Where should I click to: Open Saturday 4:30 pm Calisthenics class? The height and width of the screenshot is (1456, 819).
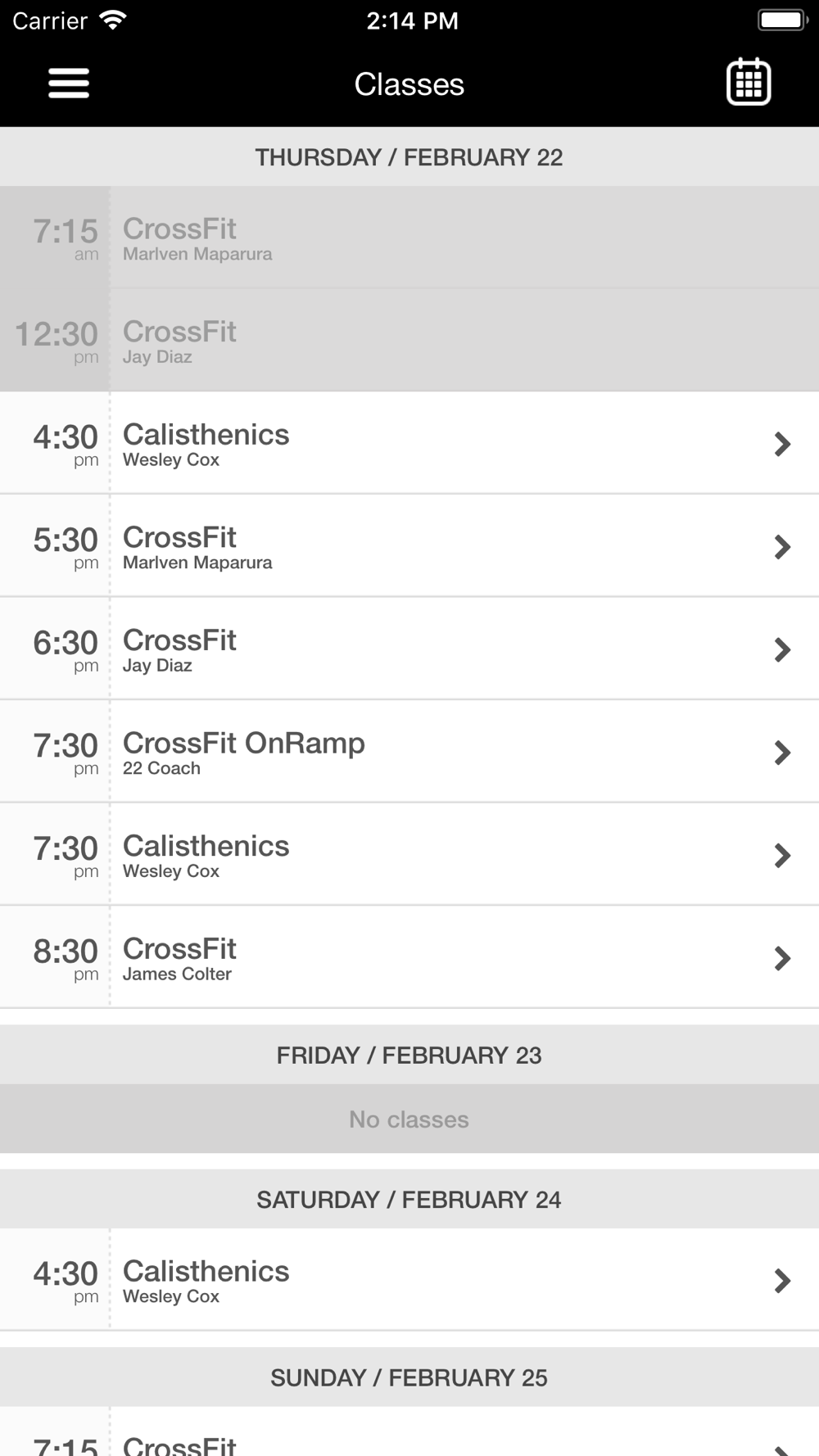click(409, 1279)
